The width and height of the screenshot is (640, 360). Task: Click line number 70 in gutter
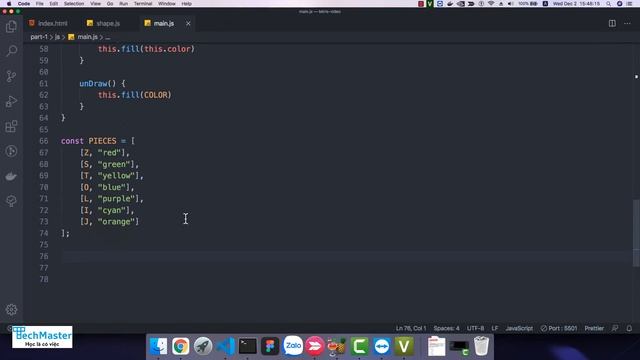(44, 187)
